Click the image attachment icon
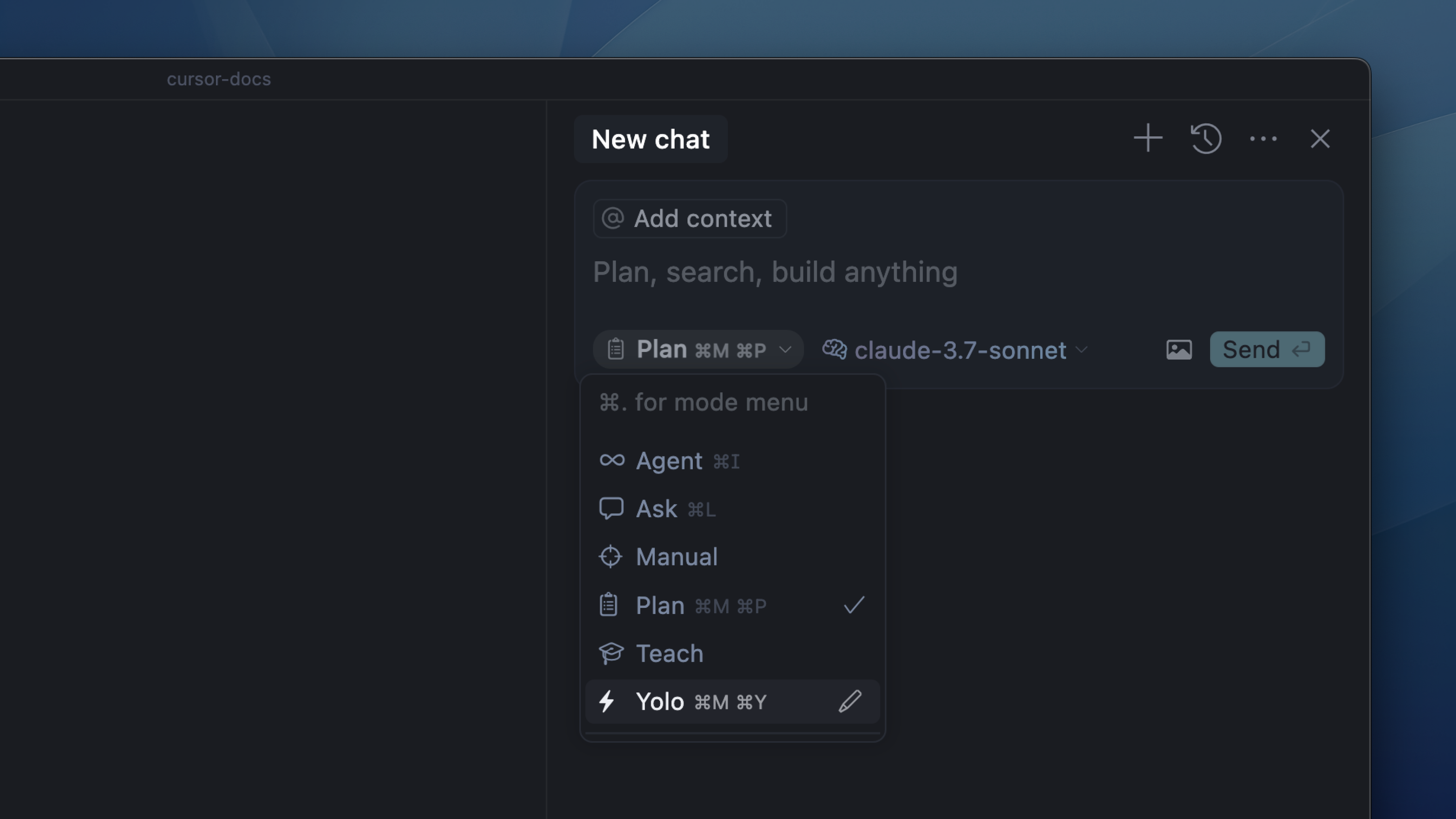This screenshot has width=1456, height=819. (x=1179, y=350)
